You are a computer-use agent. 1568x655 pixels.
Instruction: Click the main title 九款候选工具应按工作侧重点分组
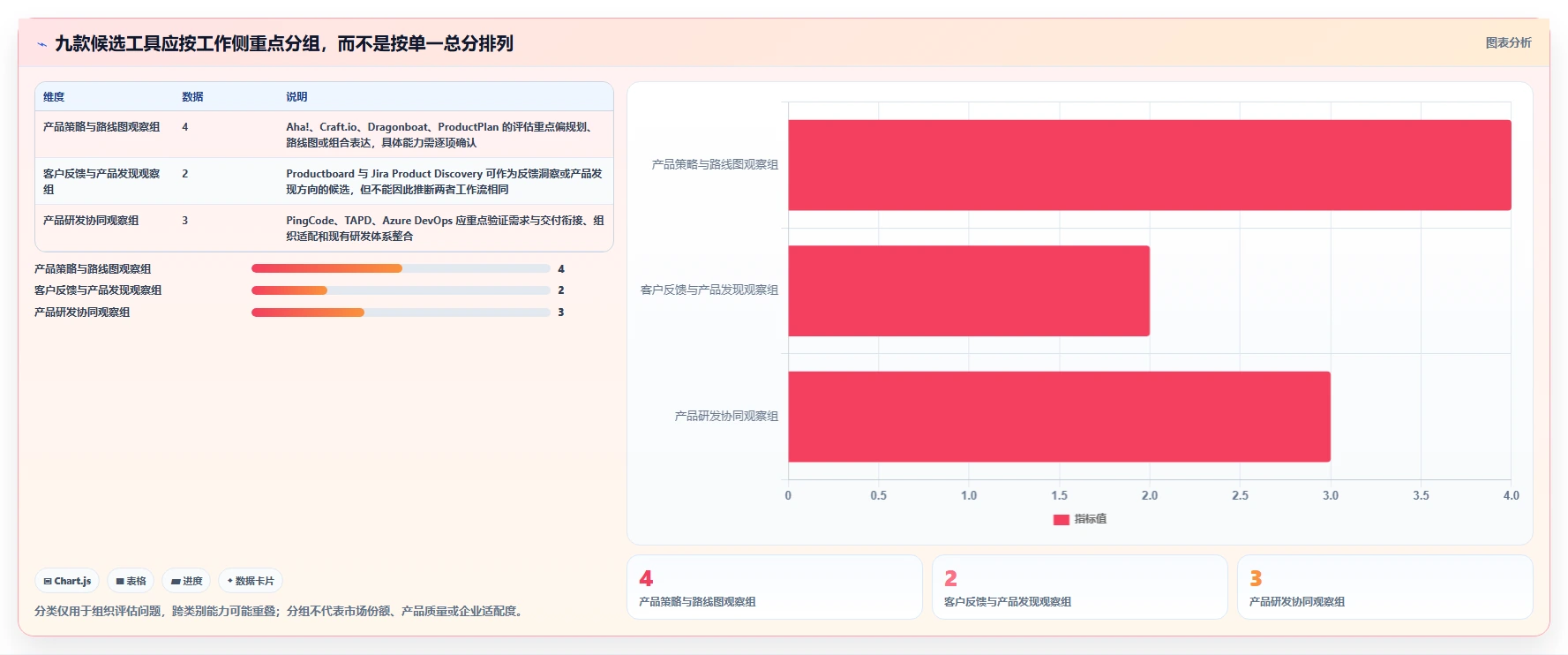pyautogui.click(x=284, y=43)
